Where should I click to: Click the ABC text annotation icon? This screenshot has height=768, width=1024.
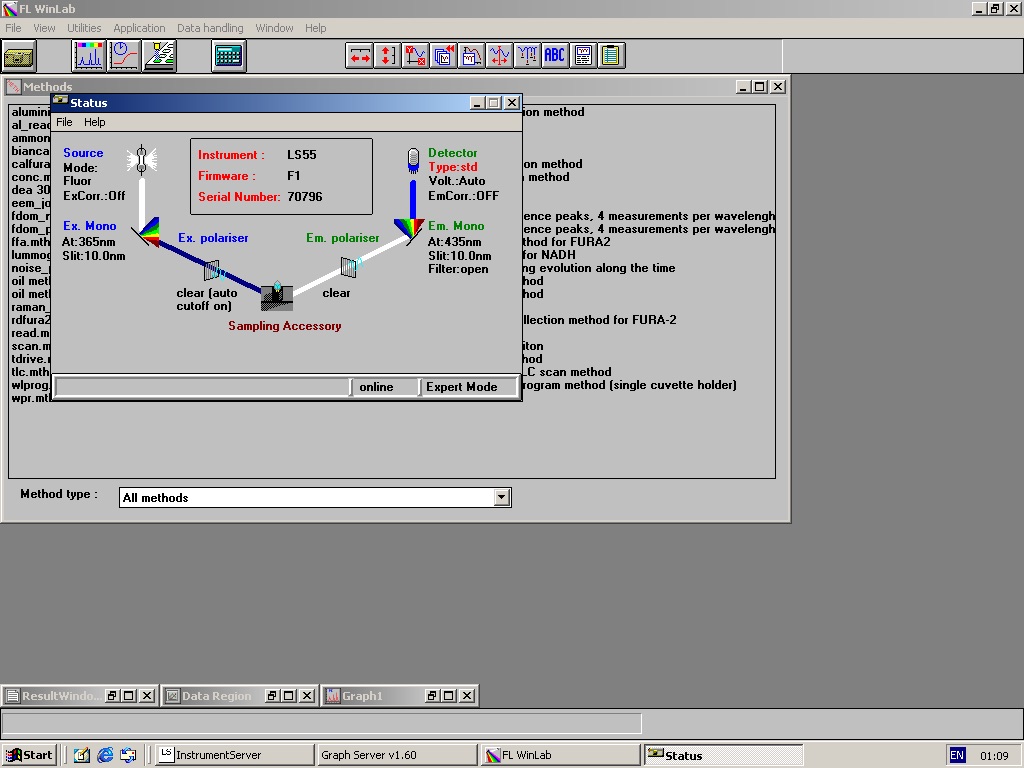pos(555,56)
